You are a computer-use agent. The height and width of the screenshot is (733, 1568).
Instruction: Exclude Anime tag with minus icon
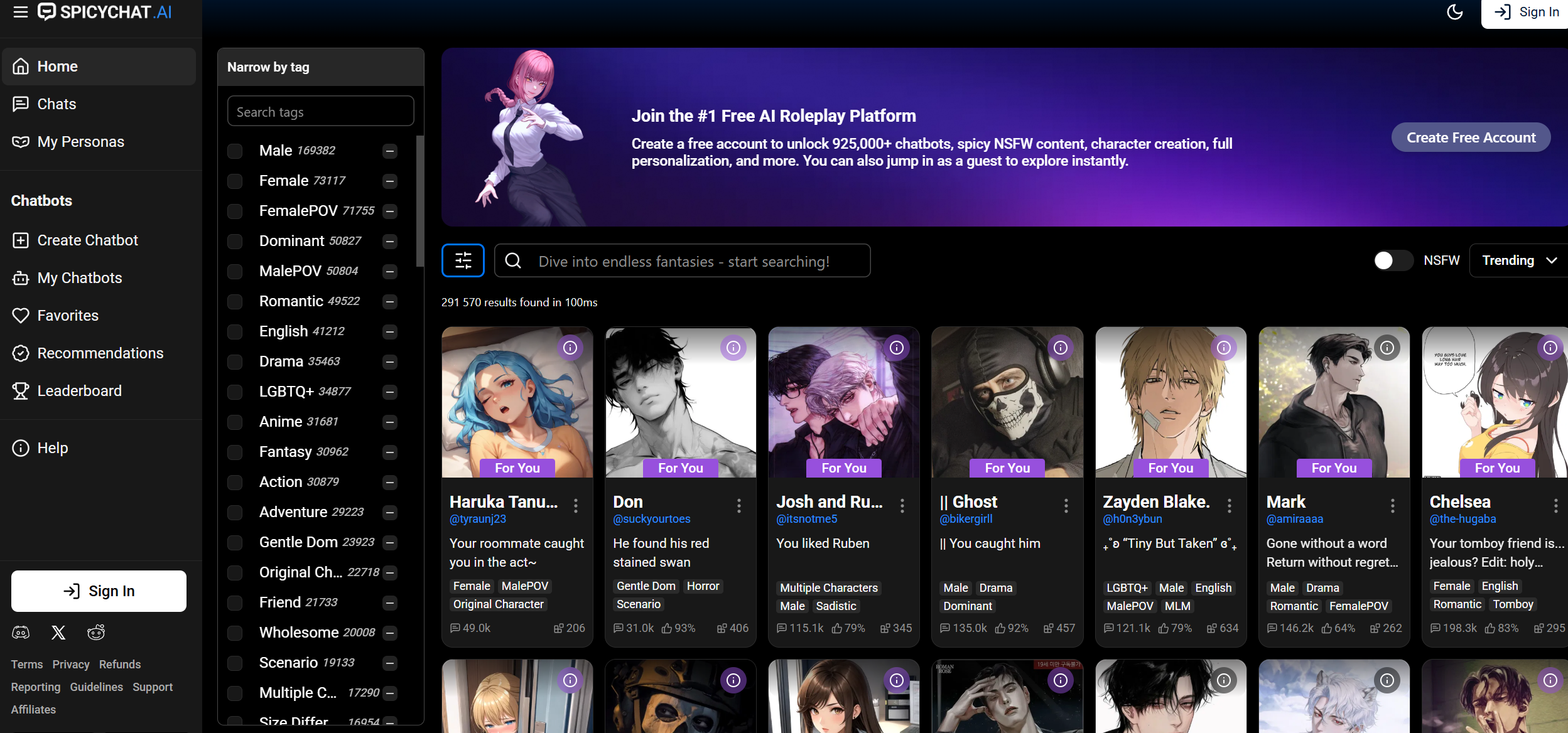[390, 422]
